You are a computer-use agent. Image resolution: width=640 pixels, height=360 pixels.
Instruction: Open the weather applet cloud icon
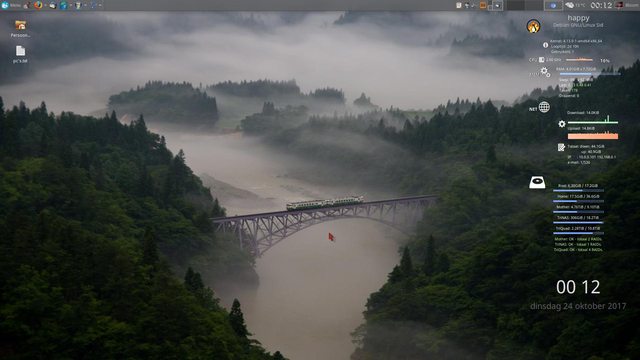(569, 5)
